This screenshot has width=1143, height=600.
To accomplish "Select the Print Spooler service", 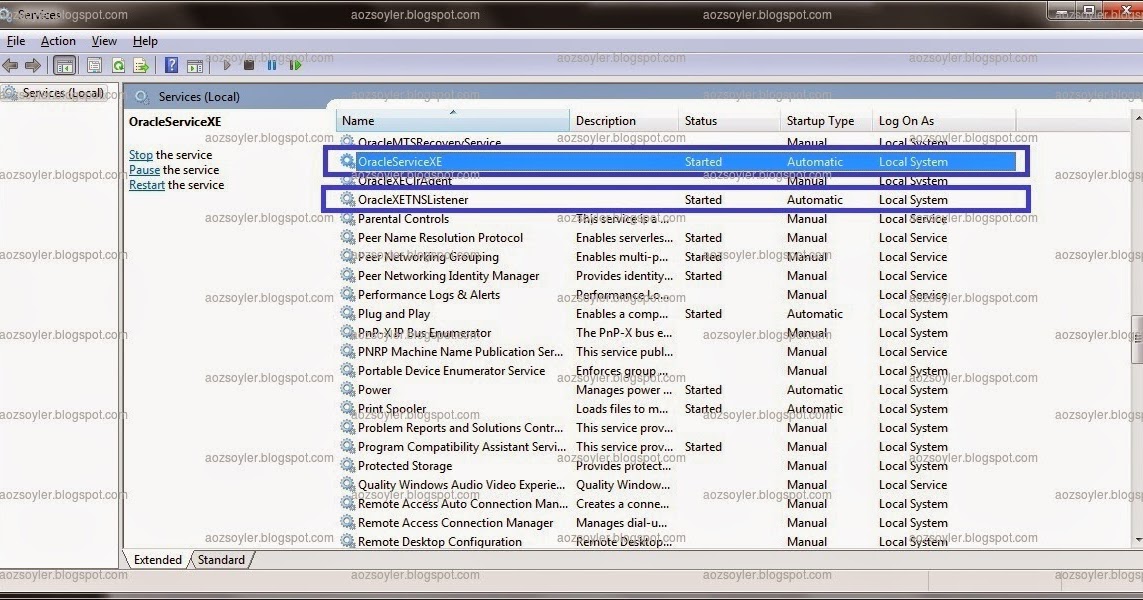I will point(392,408).
